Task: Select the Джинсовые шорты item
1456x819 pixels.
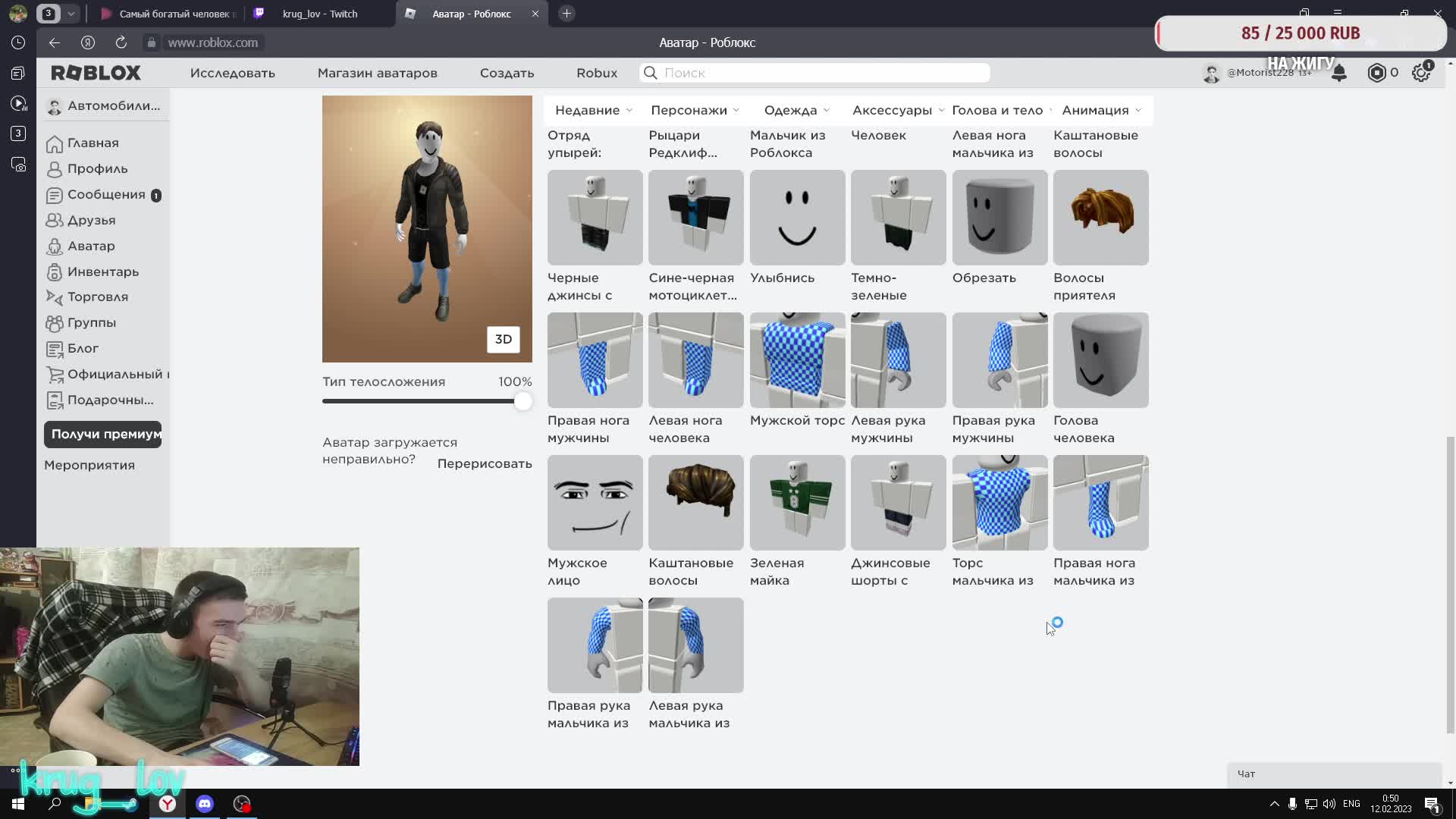Action: click(898, 503)
